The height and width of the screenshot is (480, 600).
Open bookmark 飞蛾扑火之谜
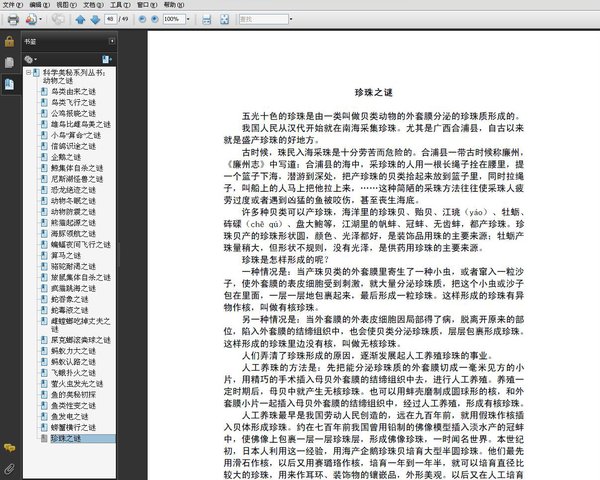tap(73, 373)
